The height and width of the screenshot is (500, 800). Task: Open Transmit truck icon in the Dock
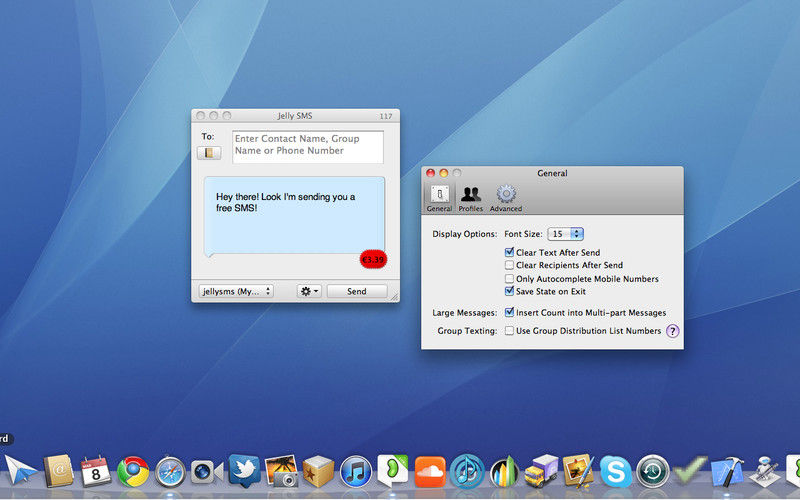pos(541,471)
